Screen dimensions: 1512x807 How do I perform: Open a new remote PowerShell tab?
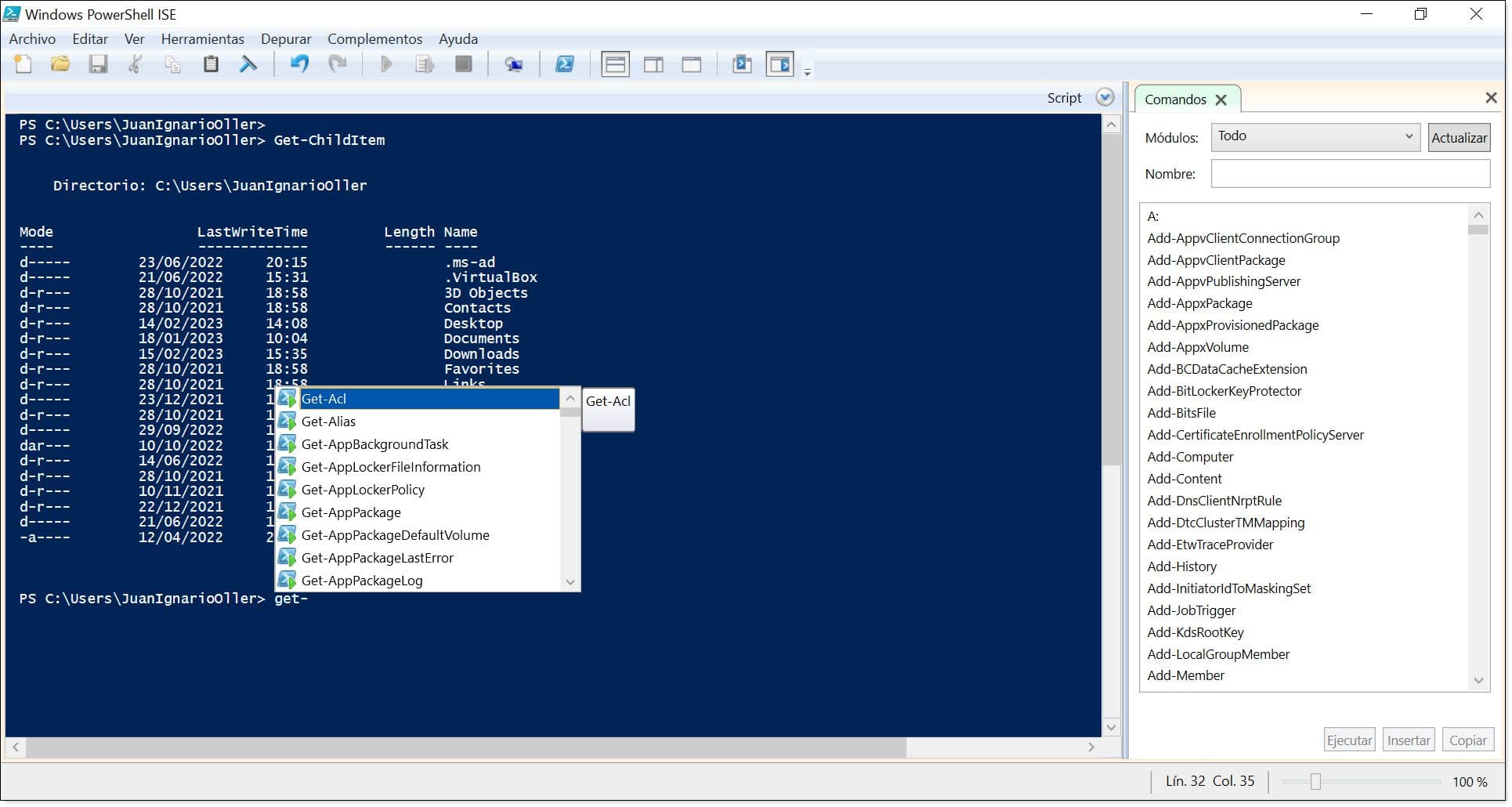[514, 64]
